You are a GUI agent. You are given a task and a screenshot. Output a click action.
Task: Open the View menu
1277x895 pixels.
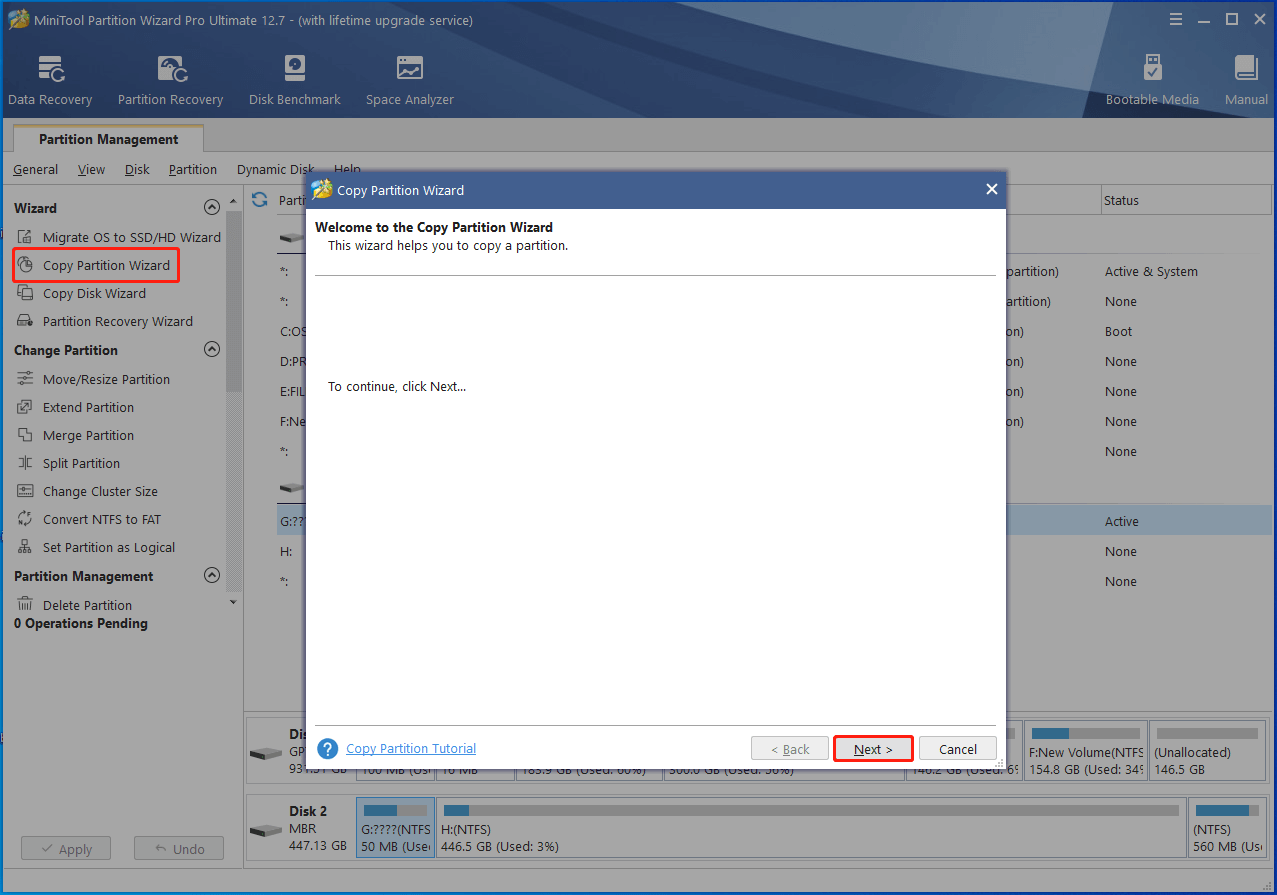click(91, 169)
